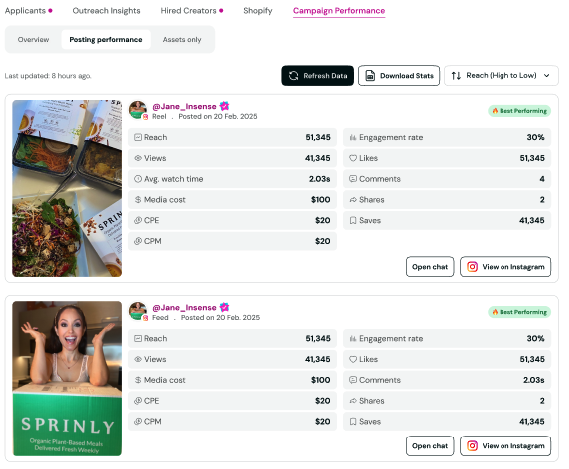569x469 pixels.
Task: Click the Shares arrow icon in Feed post
Action: (353, 401)
